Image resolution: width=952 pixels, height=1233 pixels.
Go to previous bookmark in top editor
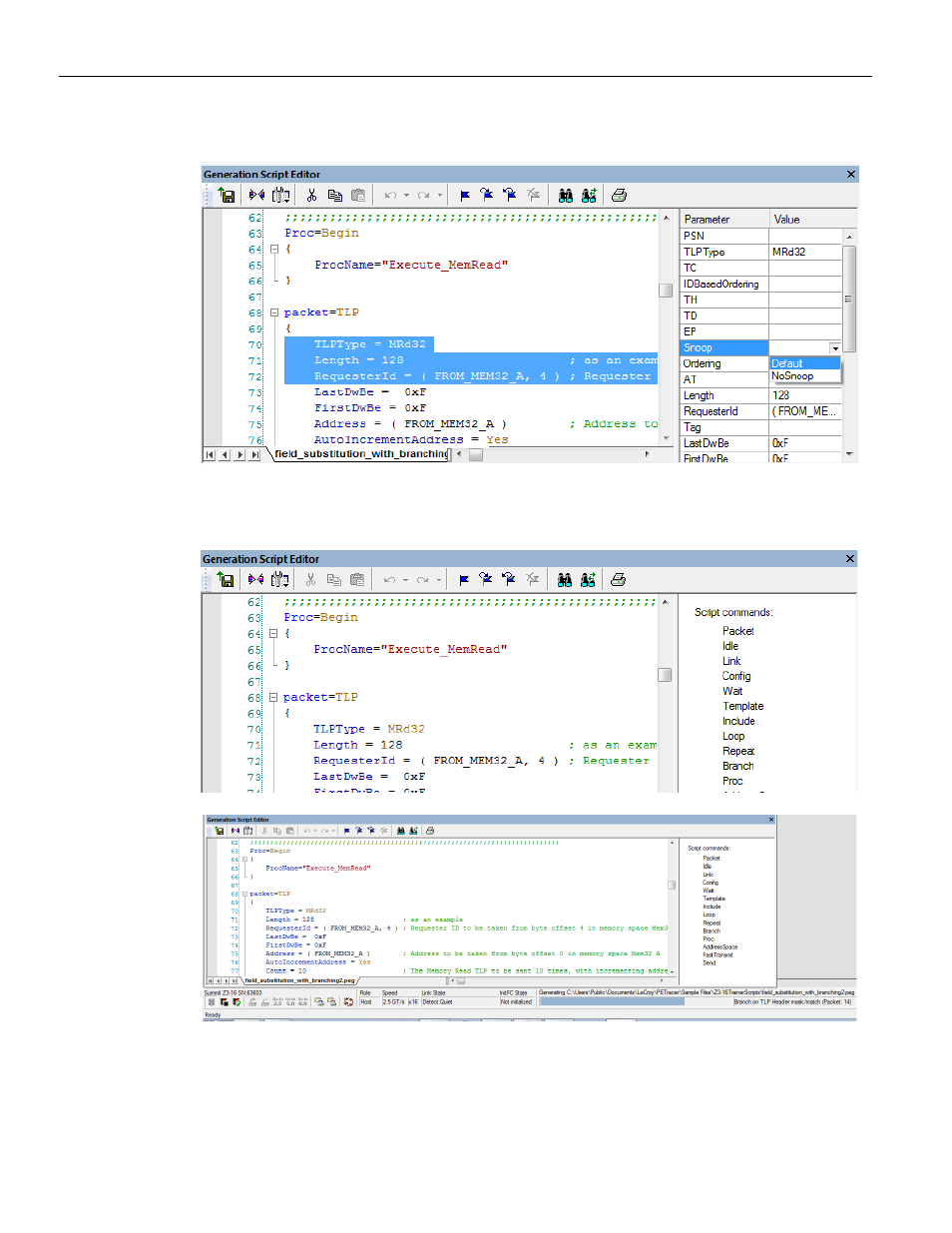click(x=510, y=196)
